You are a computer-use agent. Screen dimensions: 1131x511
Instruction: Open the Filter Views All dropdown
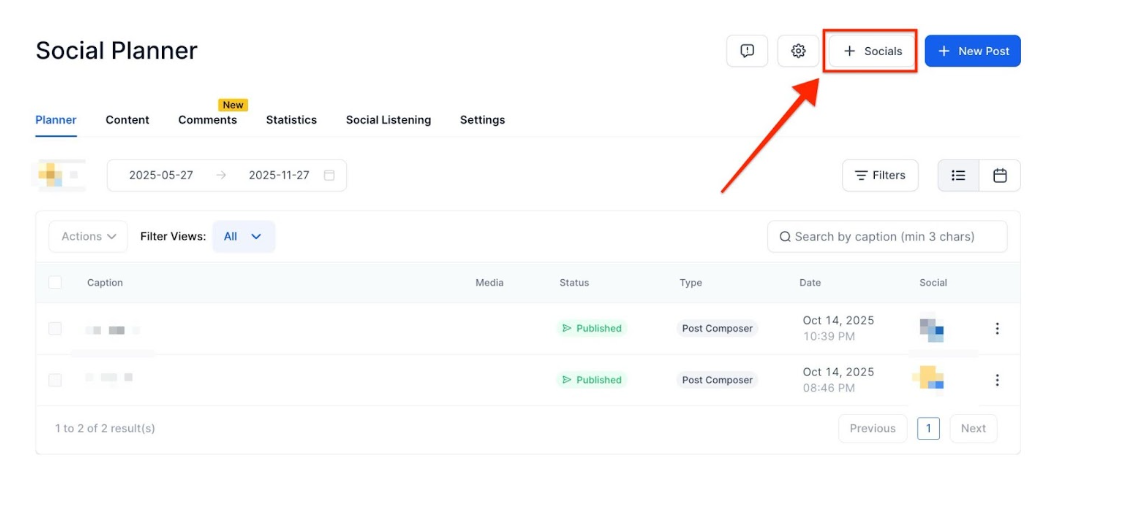tap(243, 237)
